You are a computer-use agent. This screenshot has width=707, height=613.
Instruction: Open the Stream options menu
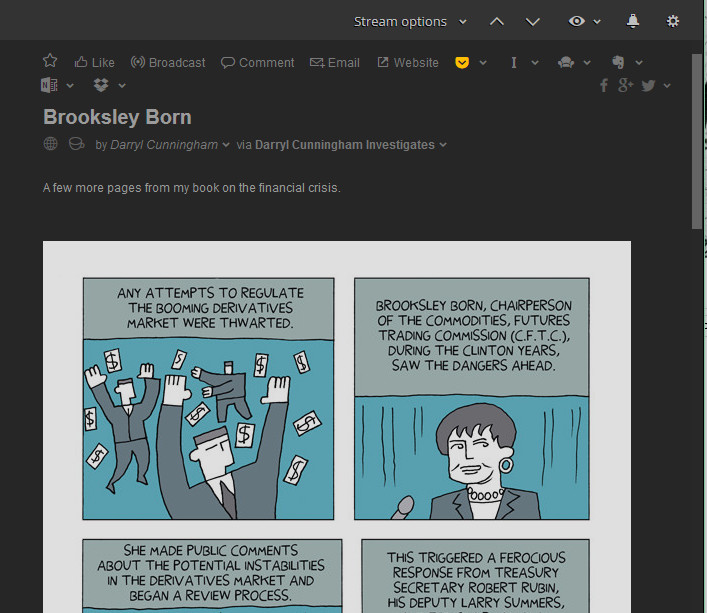pos(410,22)
